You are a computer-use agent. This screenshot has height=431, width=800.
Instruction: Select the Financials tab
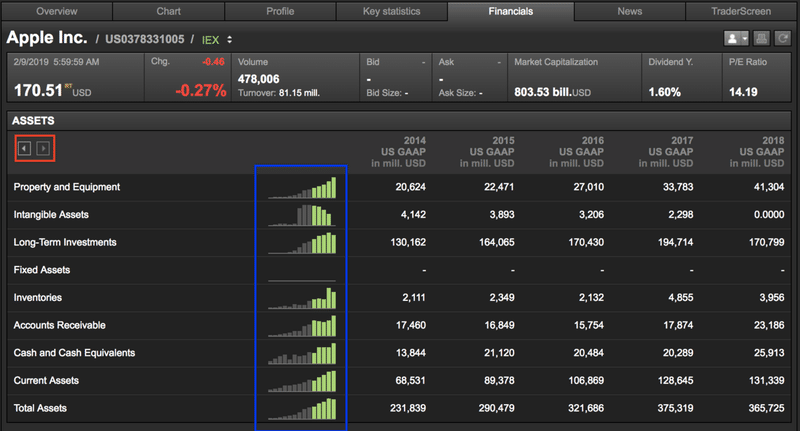[511, 11]
